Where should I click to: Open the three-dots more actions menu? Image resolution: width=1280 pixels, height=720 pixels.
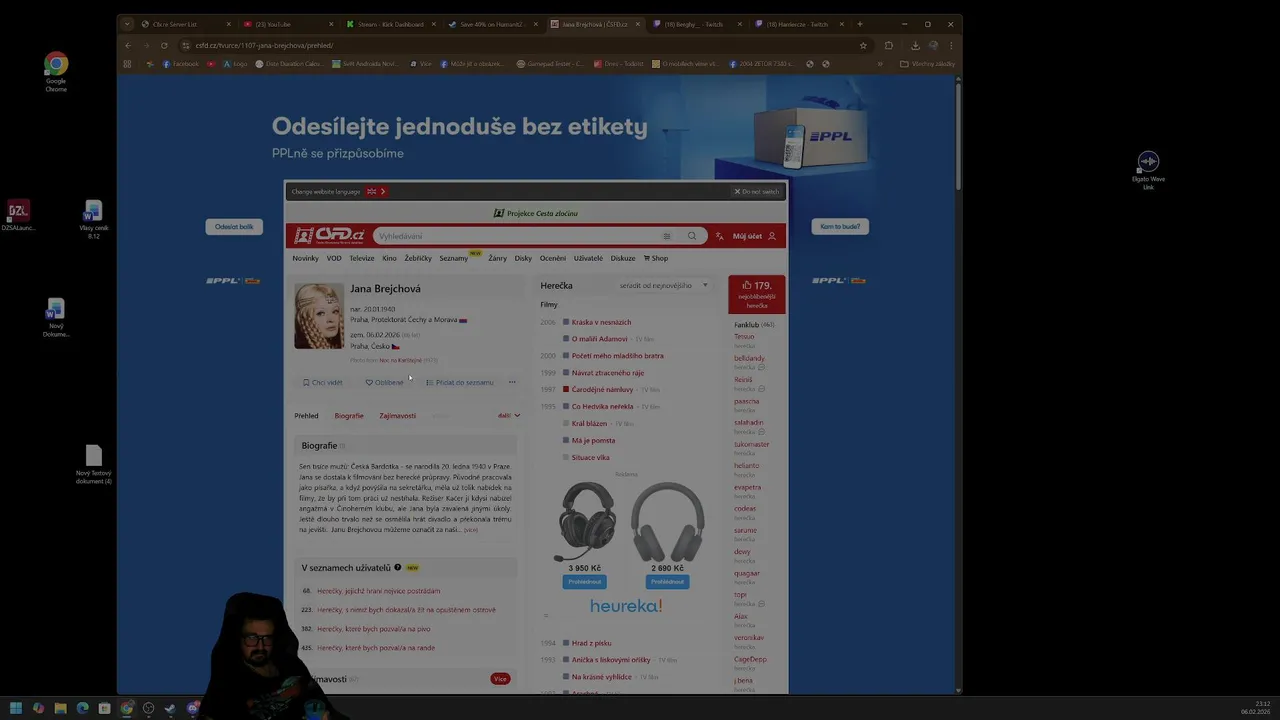click(512, 382)
